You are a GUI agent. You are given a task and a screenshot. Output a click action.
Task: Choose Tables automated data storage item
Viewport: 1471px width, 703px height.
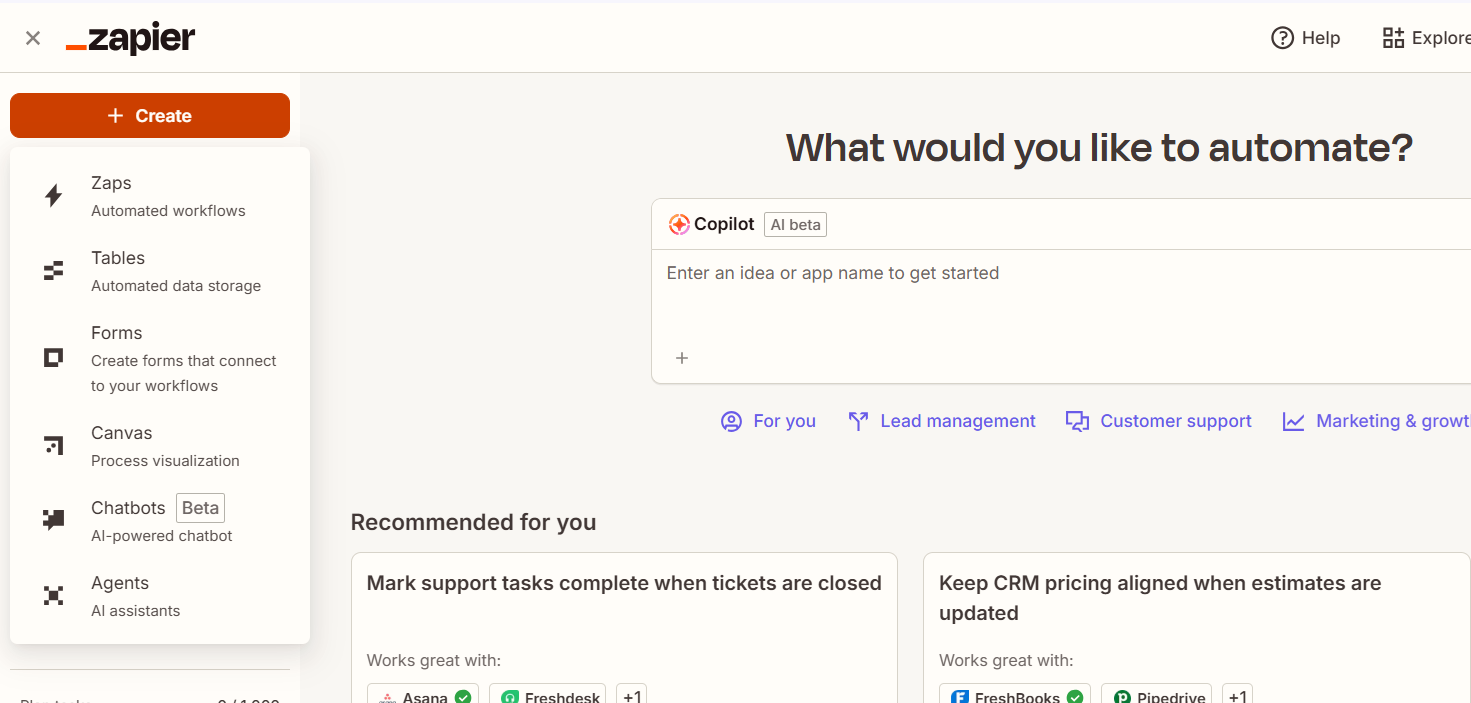point(175,271)
